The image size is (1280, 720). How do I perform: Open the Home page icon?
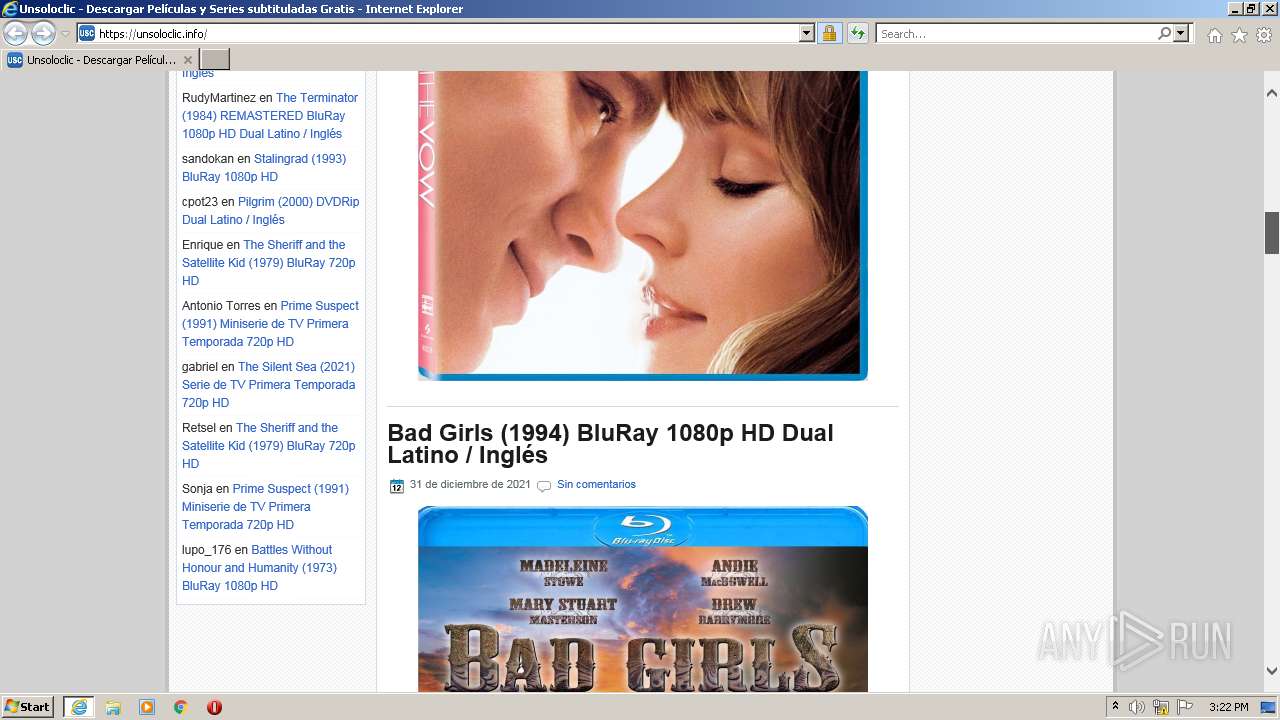(x=1214, y=35)
